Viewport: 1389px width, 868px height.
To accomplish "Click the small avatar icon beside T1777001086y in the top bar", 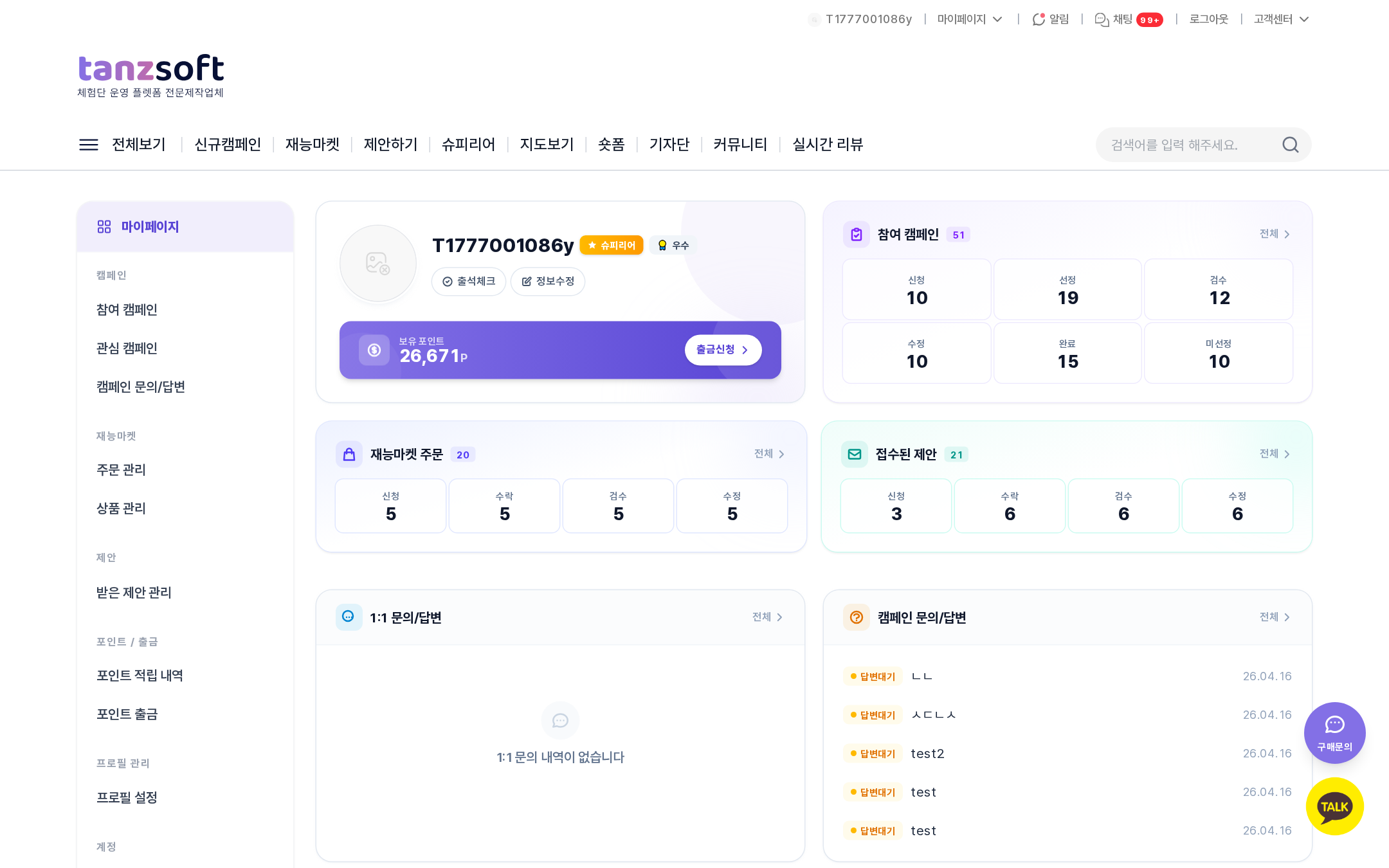I will coord(814,19).
